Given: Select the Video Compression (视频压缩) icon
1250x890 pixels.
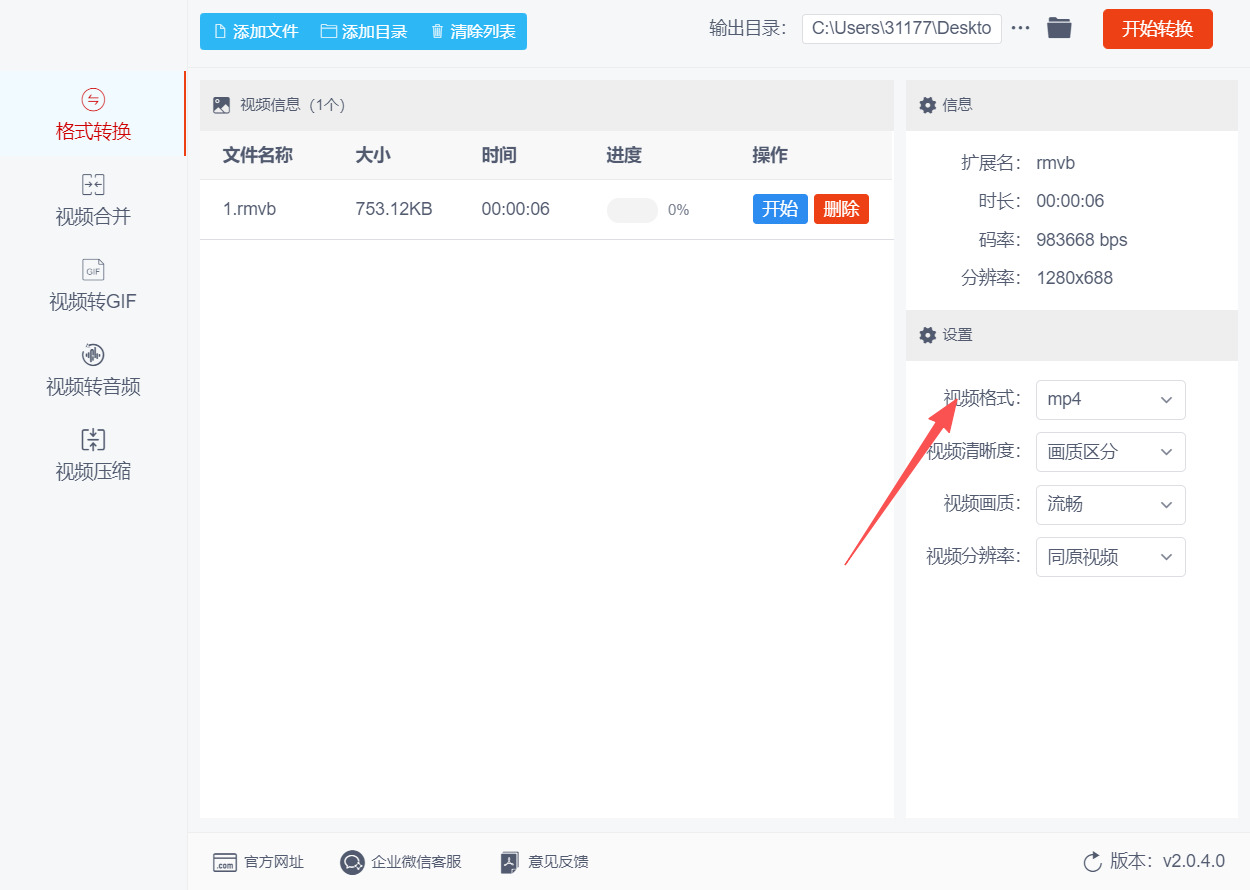Looking at the screenshot, I should click(x=93, y=440).
